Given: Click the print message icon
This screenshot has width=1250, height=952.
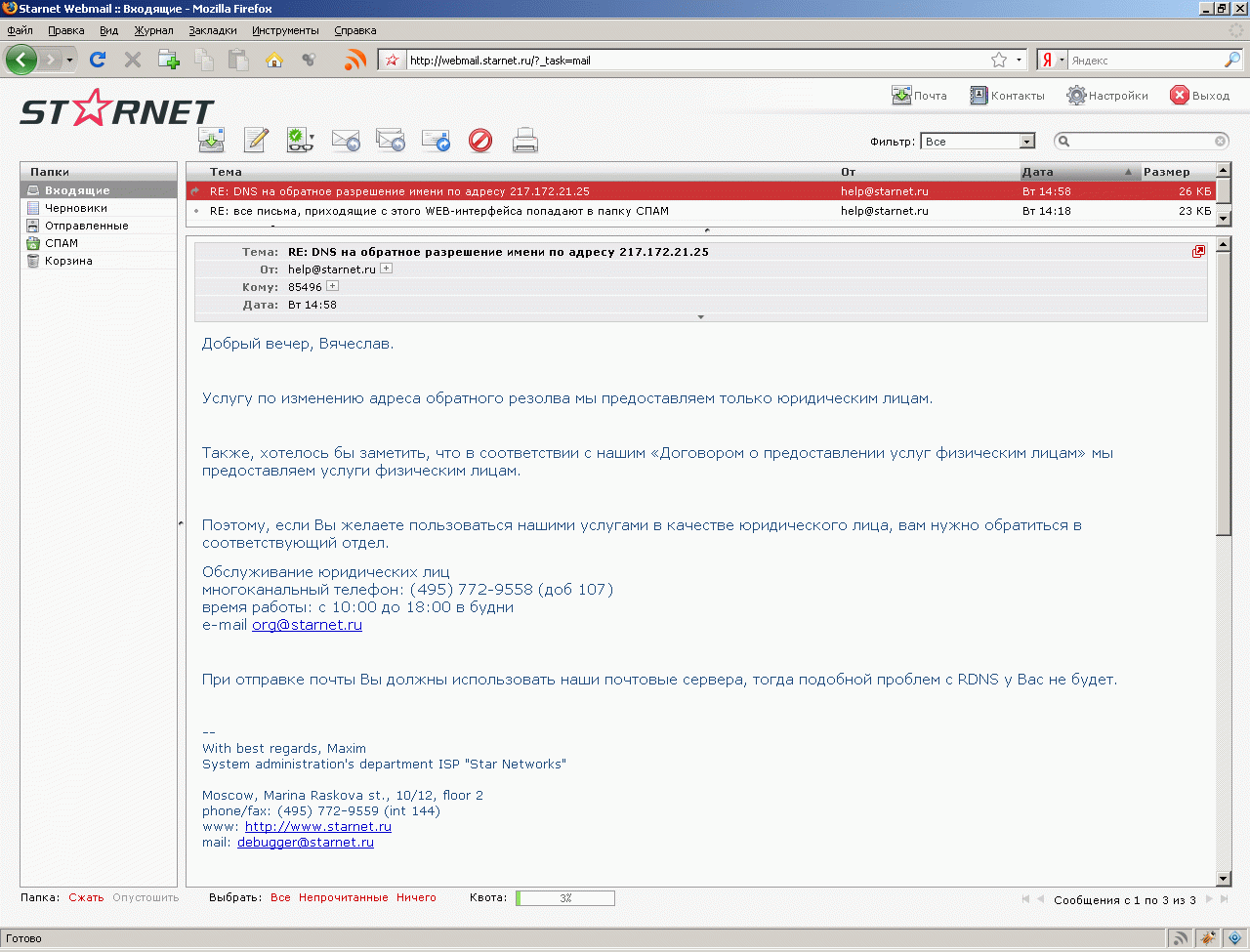Looking at the screenshot, I should click(525, 141).
